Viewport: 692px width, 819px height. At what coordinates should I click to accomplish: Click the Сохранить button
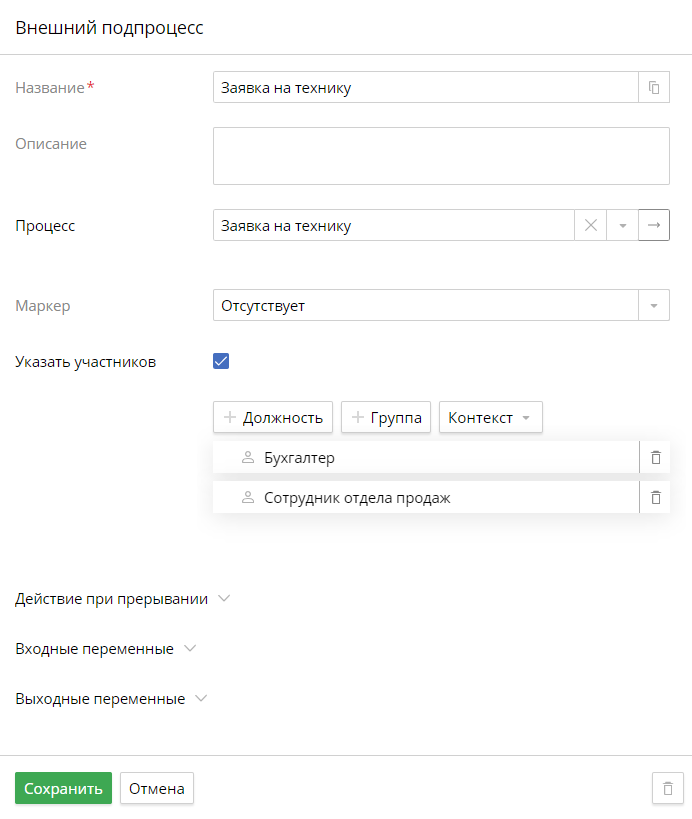coord(63,788)
